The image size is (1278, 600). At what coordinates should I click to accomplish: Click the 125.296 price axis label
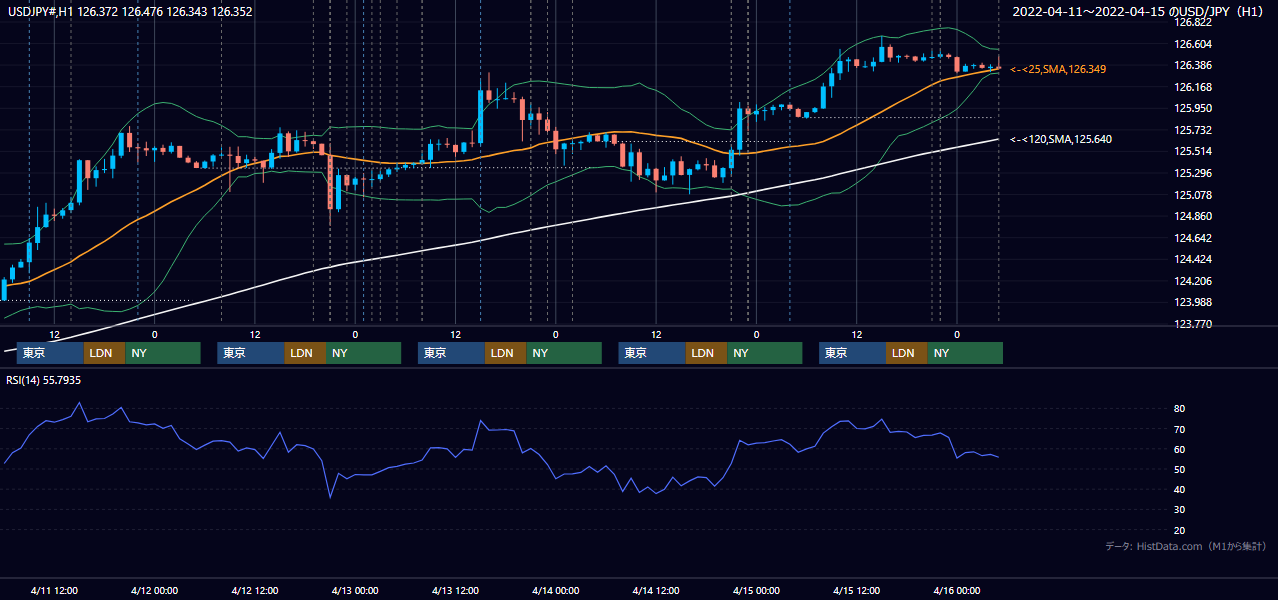pos(1193,173)
